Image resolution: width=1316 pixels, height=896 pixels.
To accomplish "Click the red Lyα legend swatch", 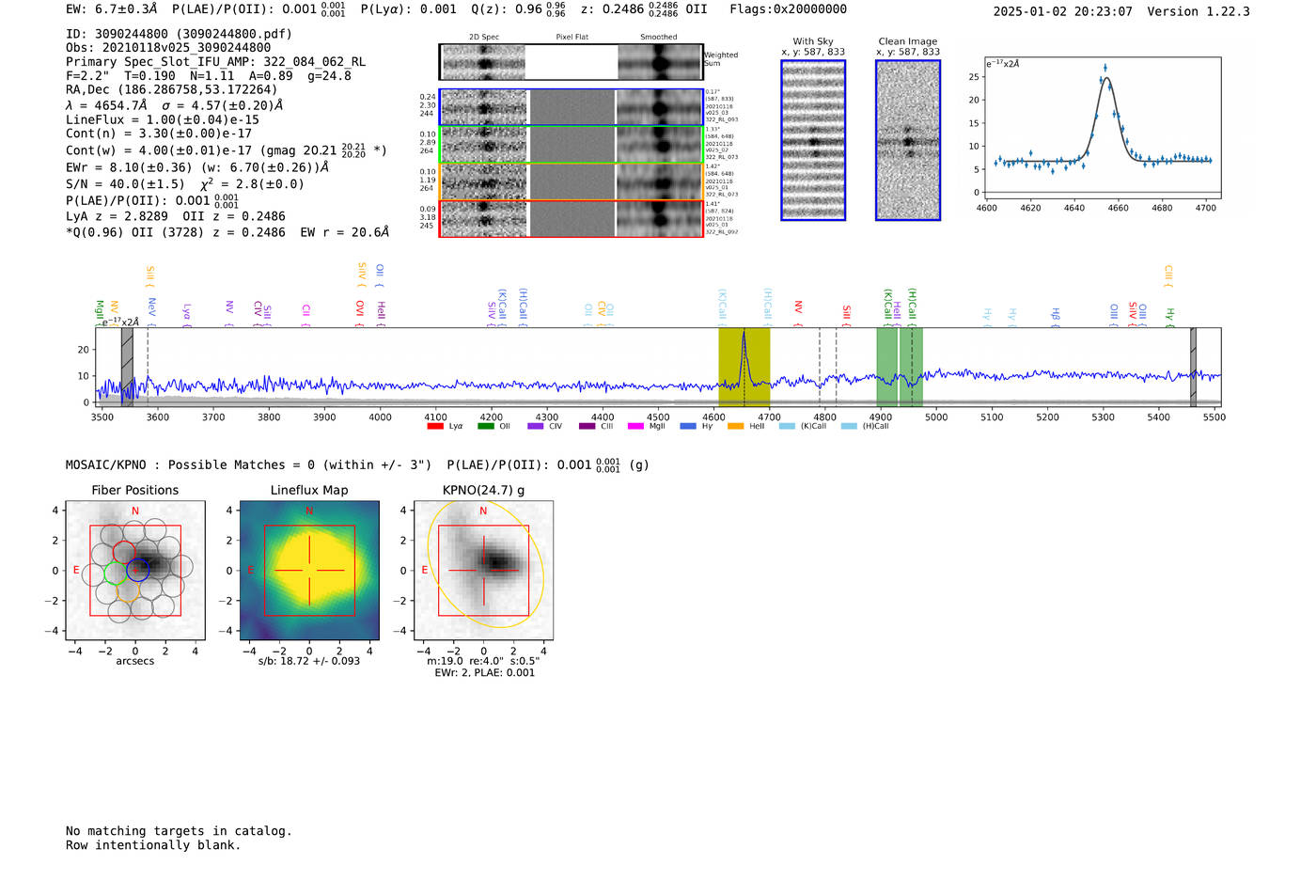I will pos(435,426).
